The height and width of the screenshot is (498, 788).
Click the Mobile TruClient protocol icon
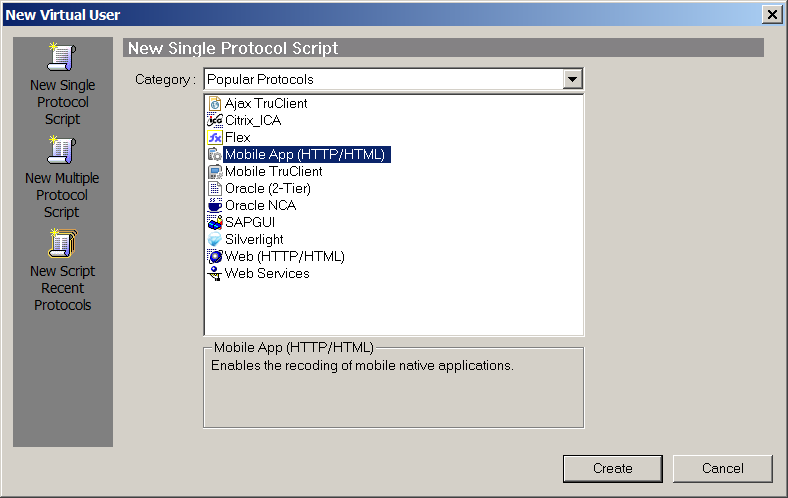click(215, 172)
